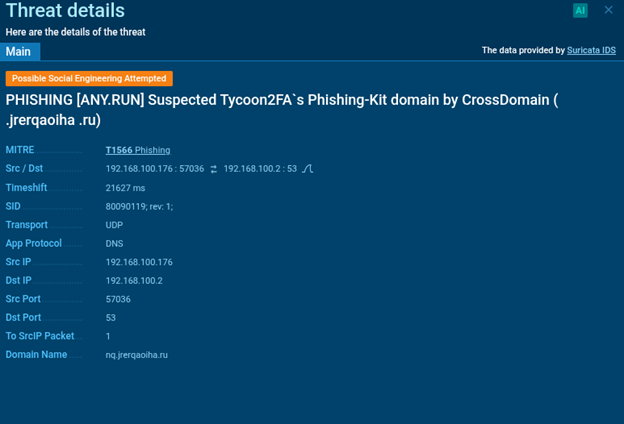Click the Src IP value 192.168.100.176

(139, 262)
